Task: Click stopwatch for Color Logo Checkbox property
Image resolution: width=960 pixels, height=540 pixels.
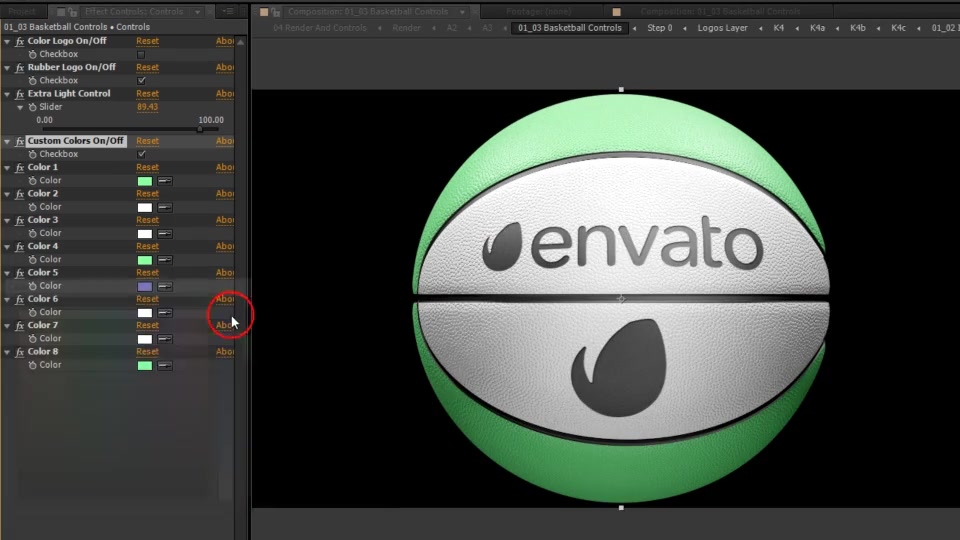Action: click(32, 54)
